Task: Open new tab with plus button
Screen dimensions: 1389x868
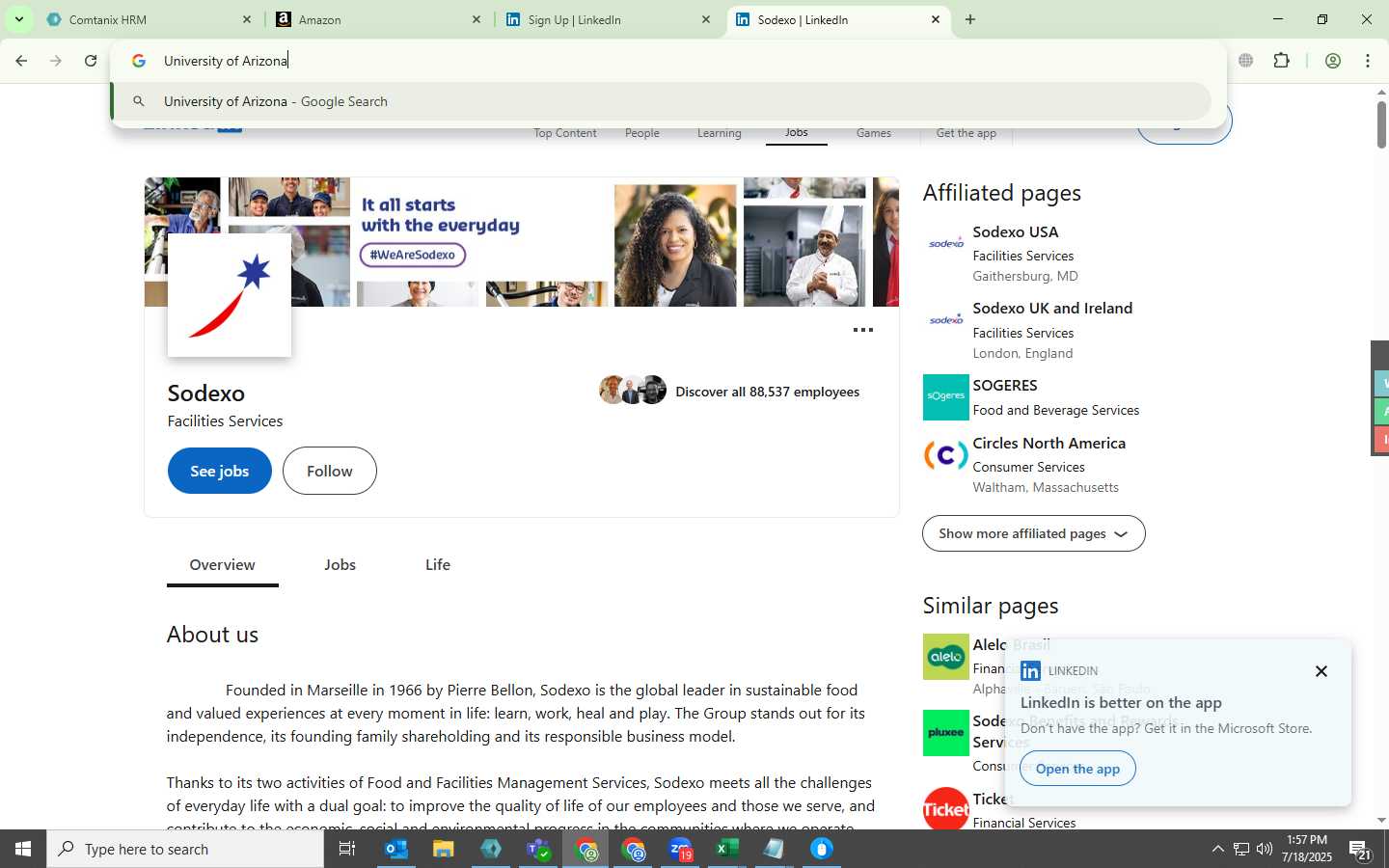Action: tap(970, 19)
